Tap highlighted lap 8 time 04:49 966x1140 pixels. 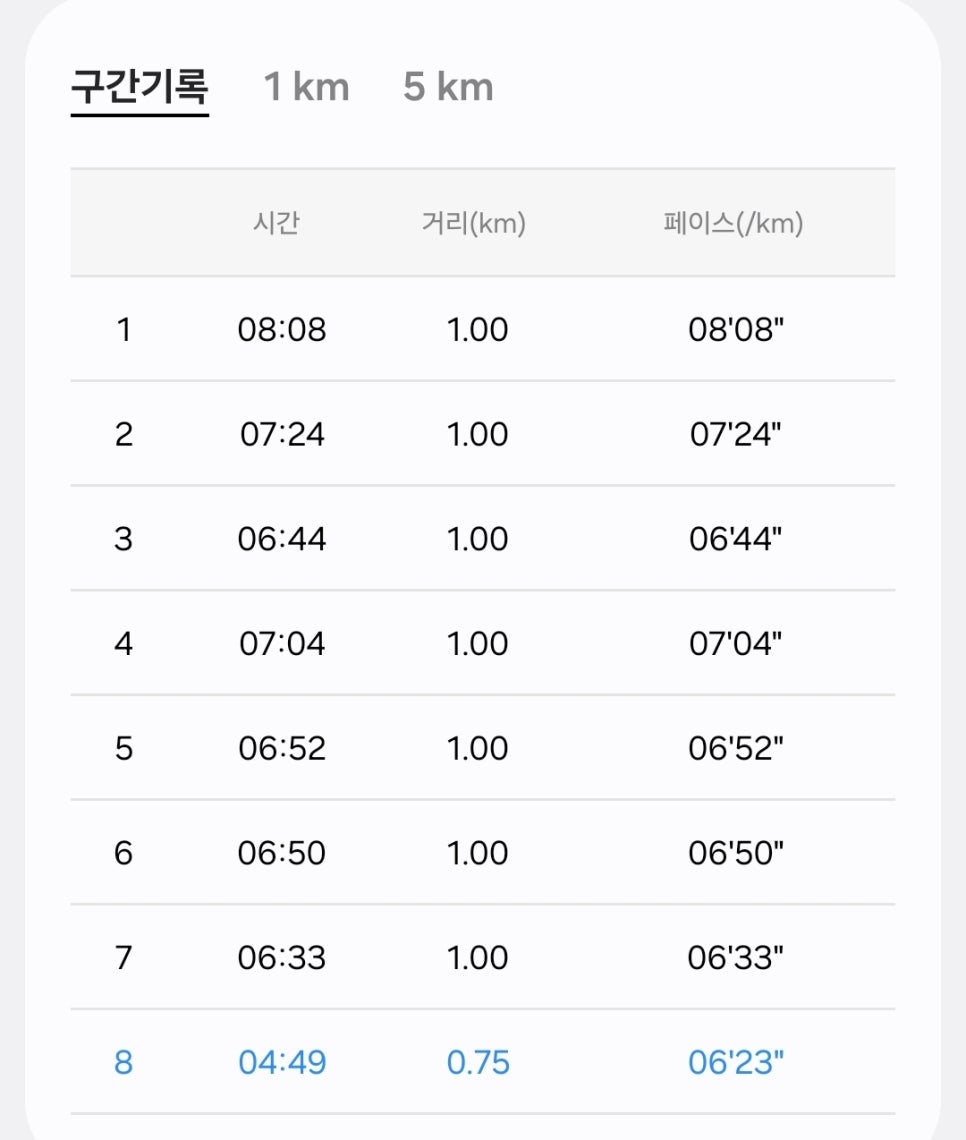(282, 1062)
